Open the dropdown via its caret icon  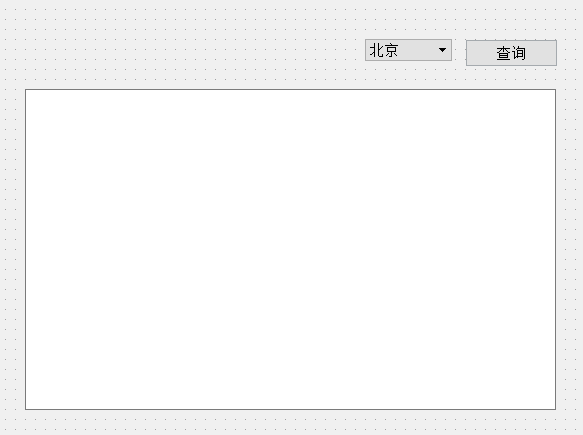pyautogui.click(x=442, y=50)
